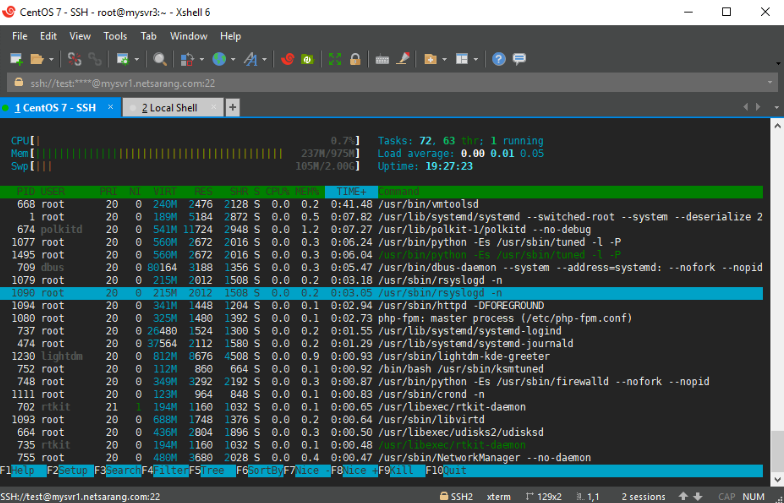Click the address bar ssh URL field
The width and height of the screenshot is (784, 503).
[392, 83]
